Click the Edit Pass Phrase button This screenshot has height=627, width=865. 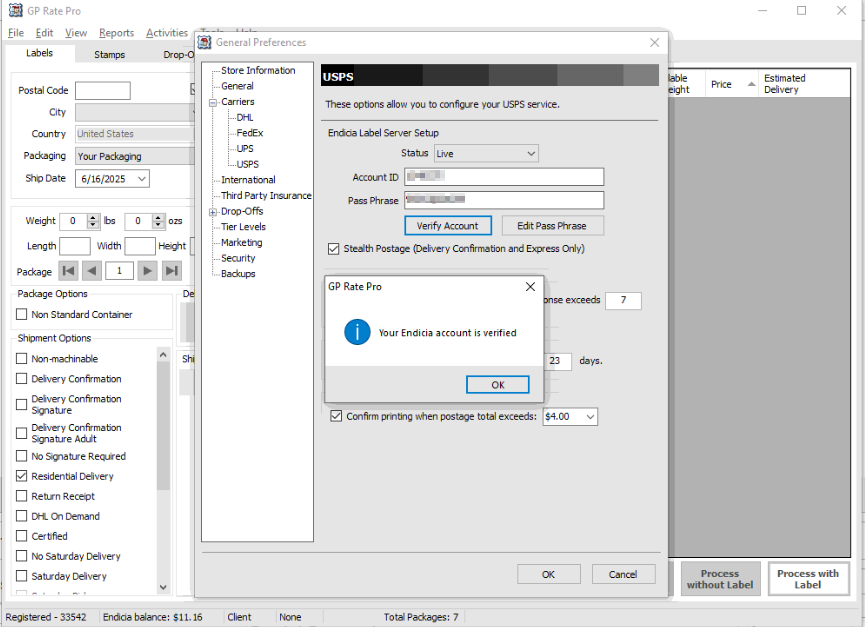[552, 226]
